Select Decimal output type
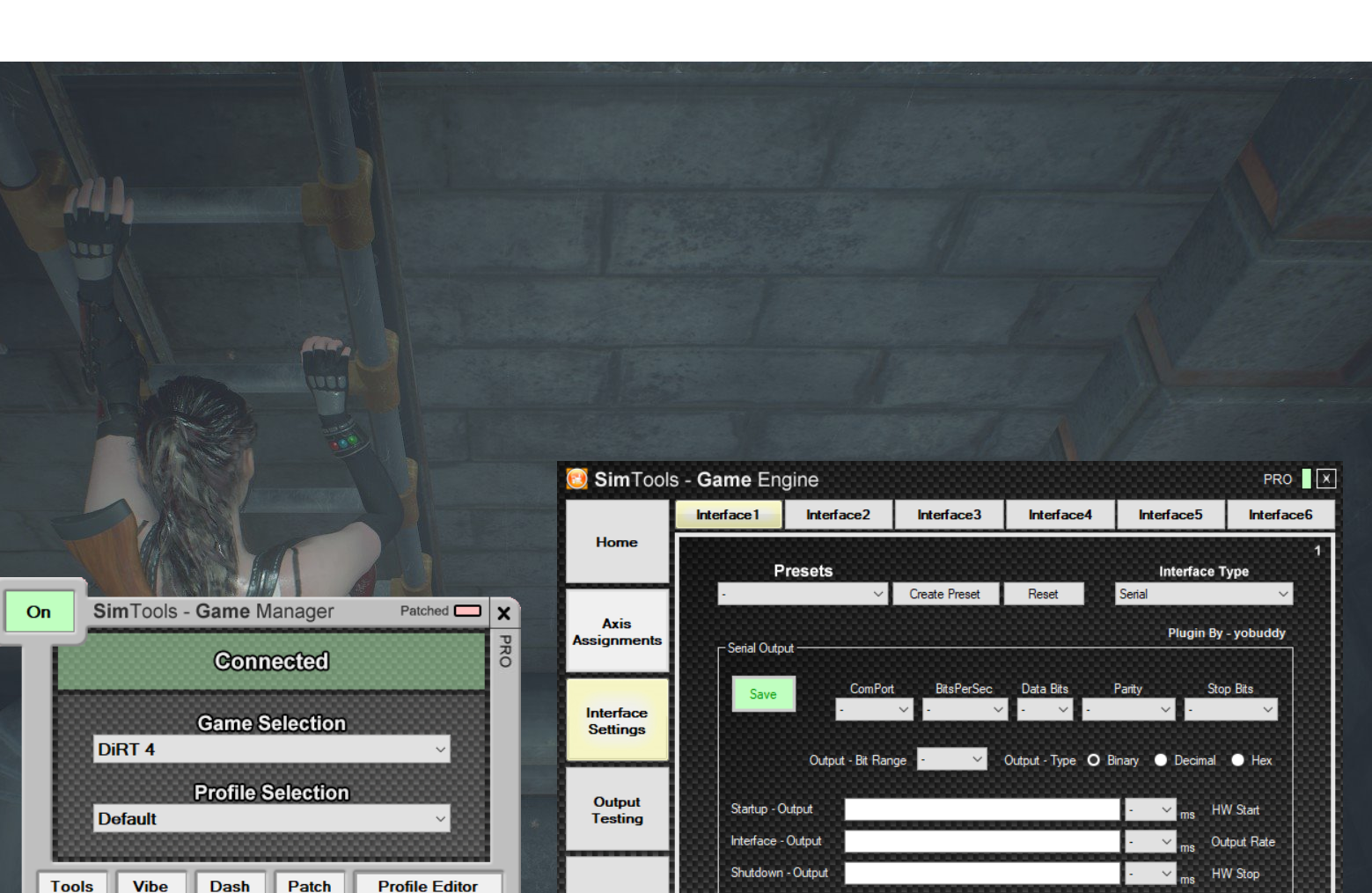Viewport: 1372px width, 893px height. pos(1161,760)
